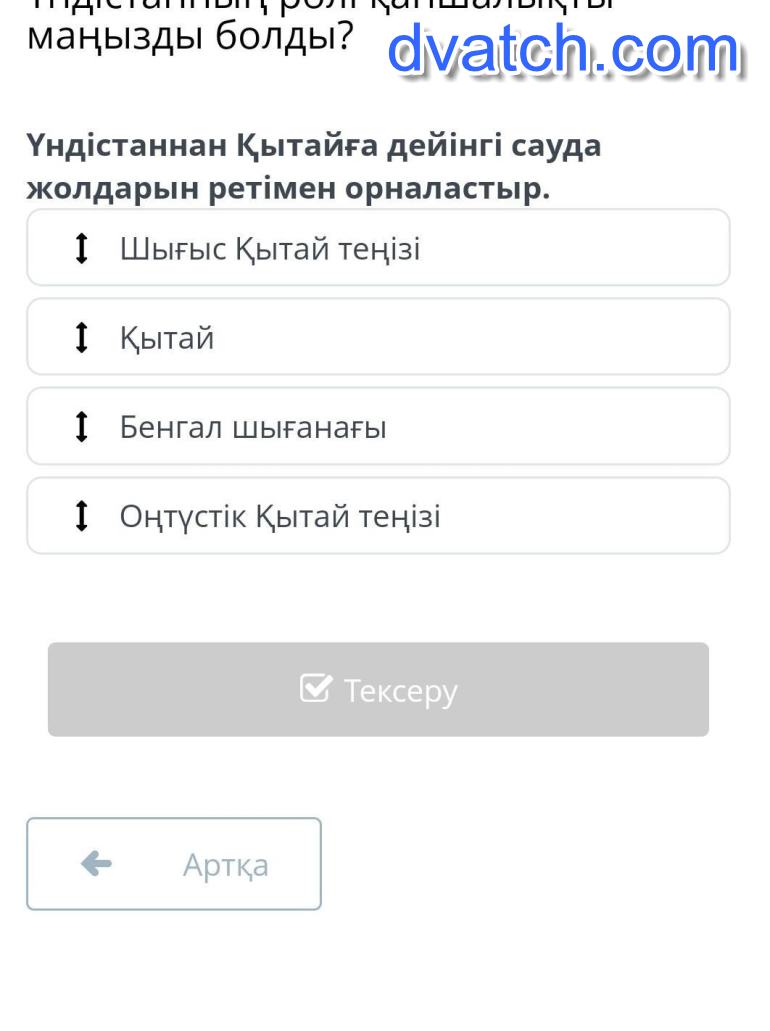
Task: Select the Шығыс Қытай теңізі answer text
Action: [270, 248]
